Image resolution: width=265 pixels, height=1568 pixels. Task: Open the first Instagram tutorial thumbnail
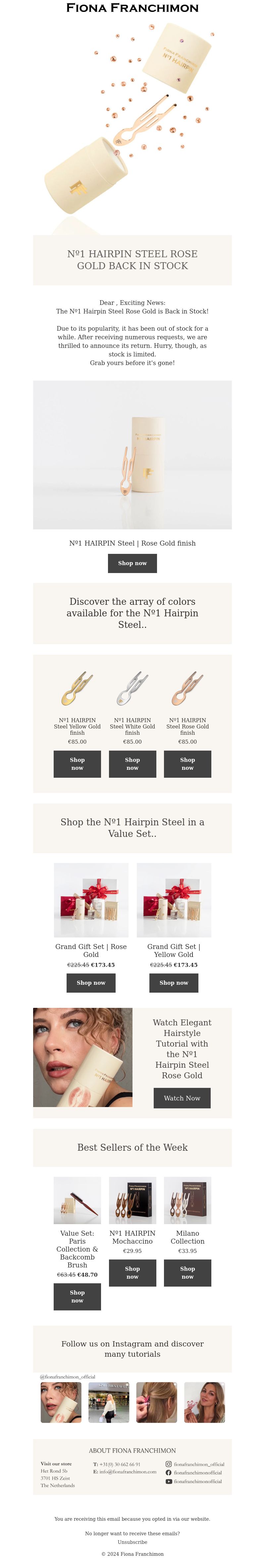click(x=61, y=1402)
